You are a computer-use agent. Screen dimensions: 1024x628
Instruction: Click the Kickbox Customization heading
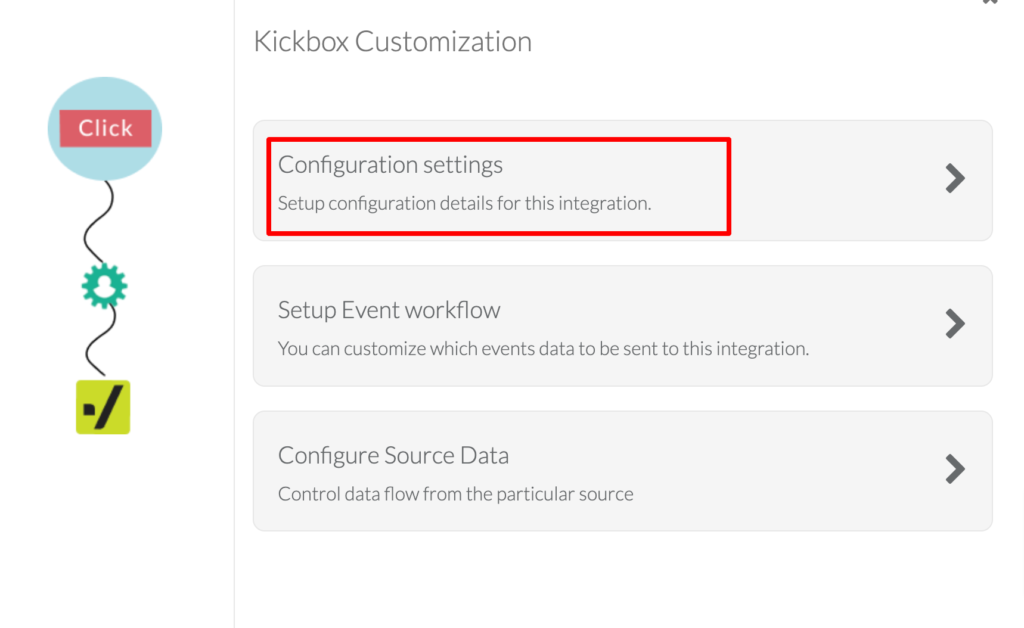[x=392, y=42]
